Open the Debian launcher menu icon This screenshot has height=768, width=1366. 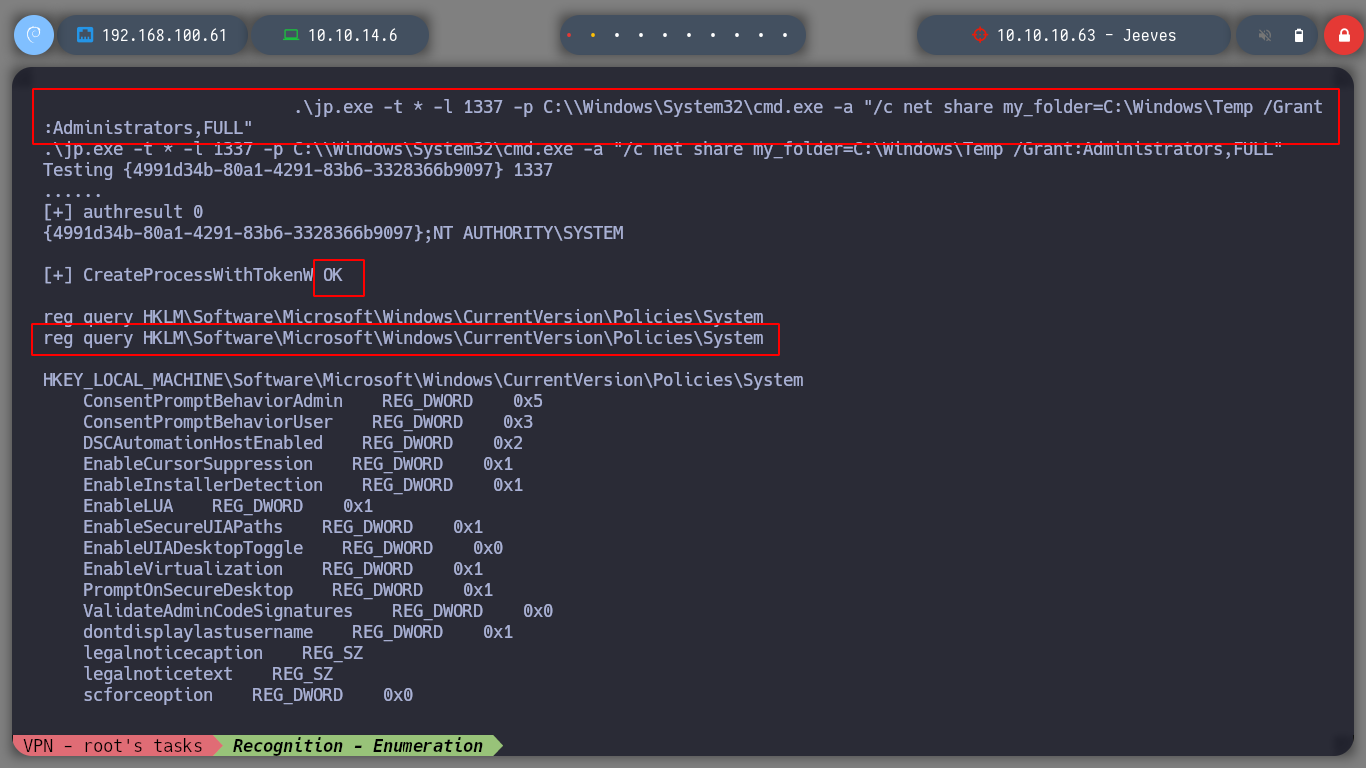coord(33,35)
